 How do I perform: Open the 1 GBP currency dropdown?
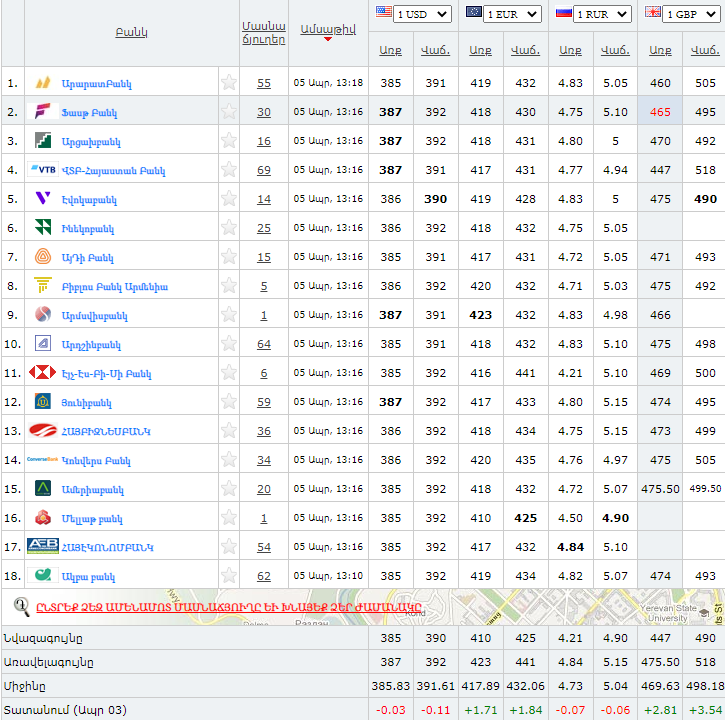coord(692,14)
